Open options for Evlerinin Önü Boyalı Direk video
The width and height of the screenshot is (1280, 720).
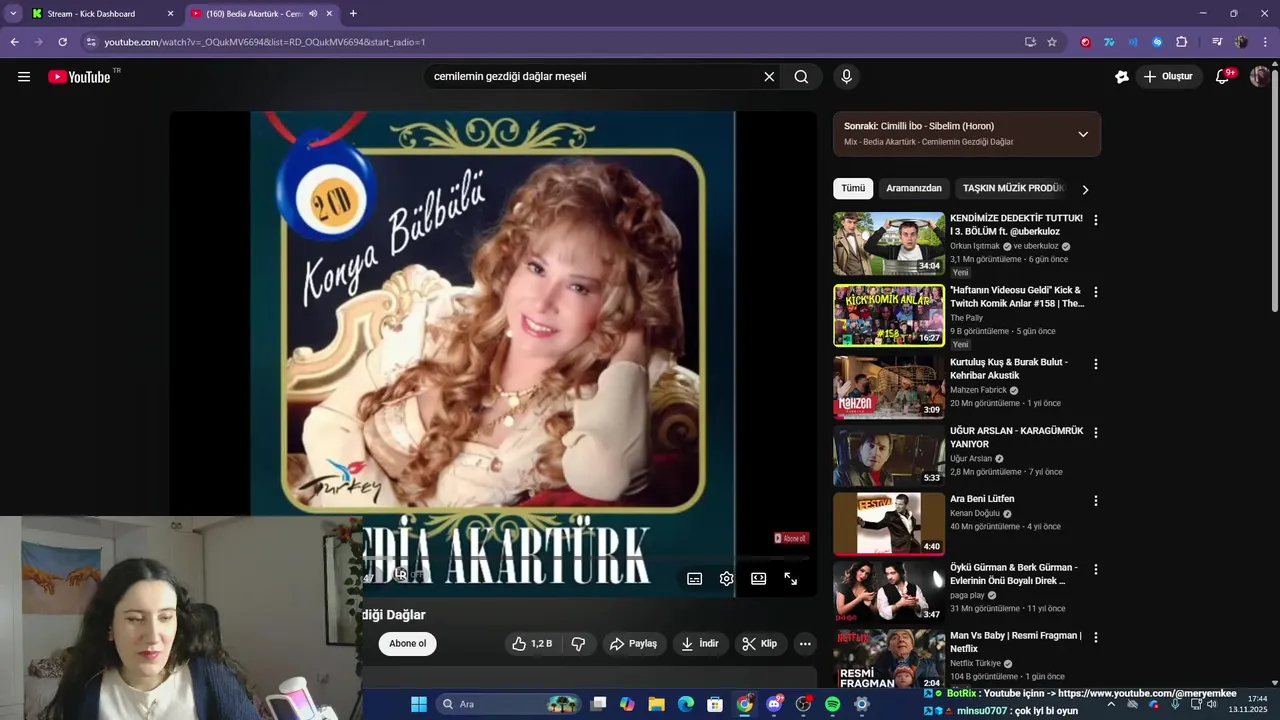[1096, 569]
